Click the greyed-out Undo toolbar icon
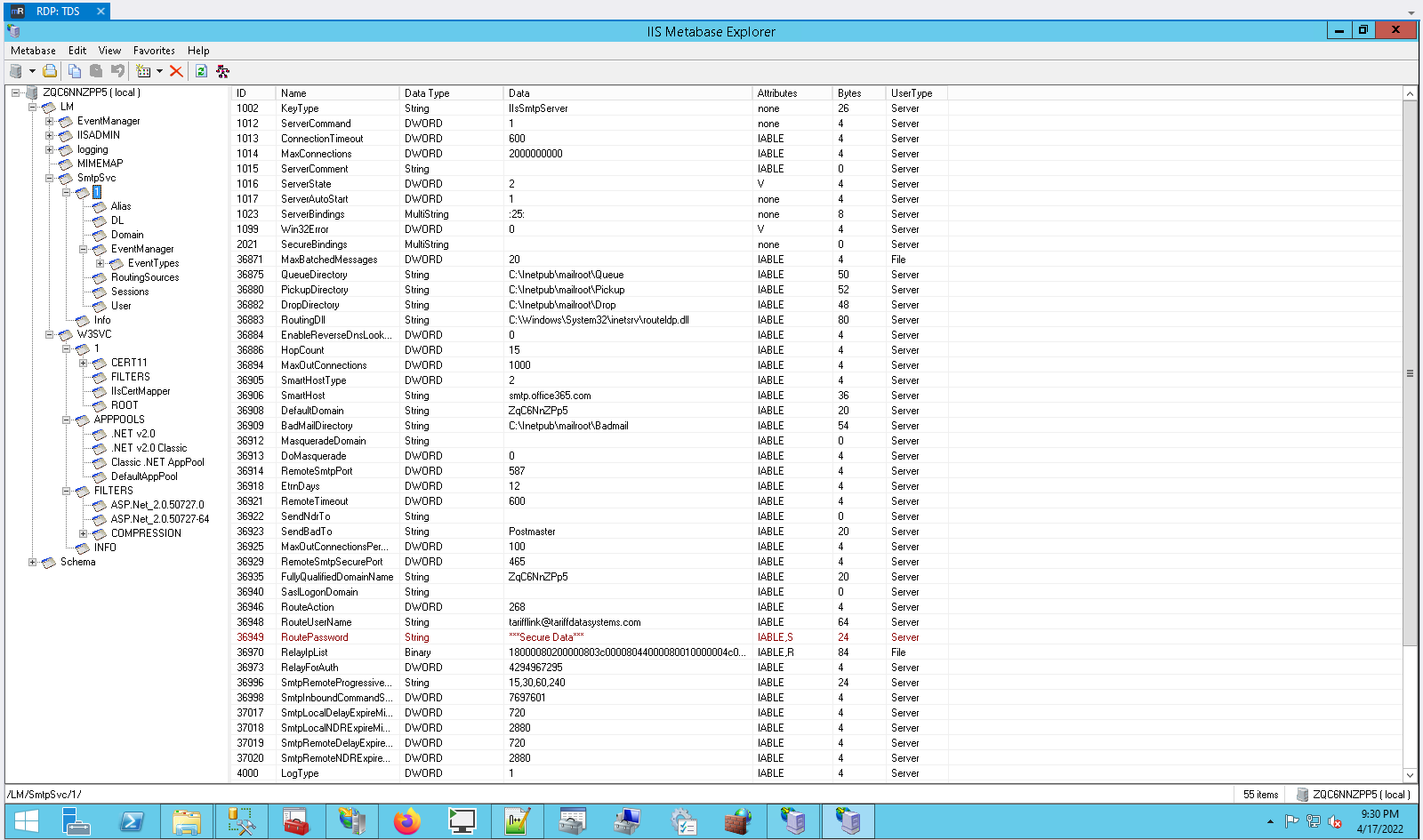Image resolution: width=1423 pixels, height=840 pixels. point(117,71)
